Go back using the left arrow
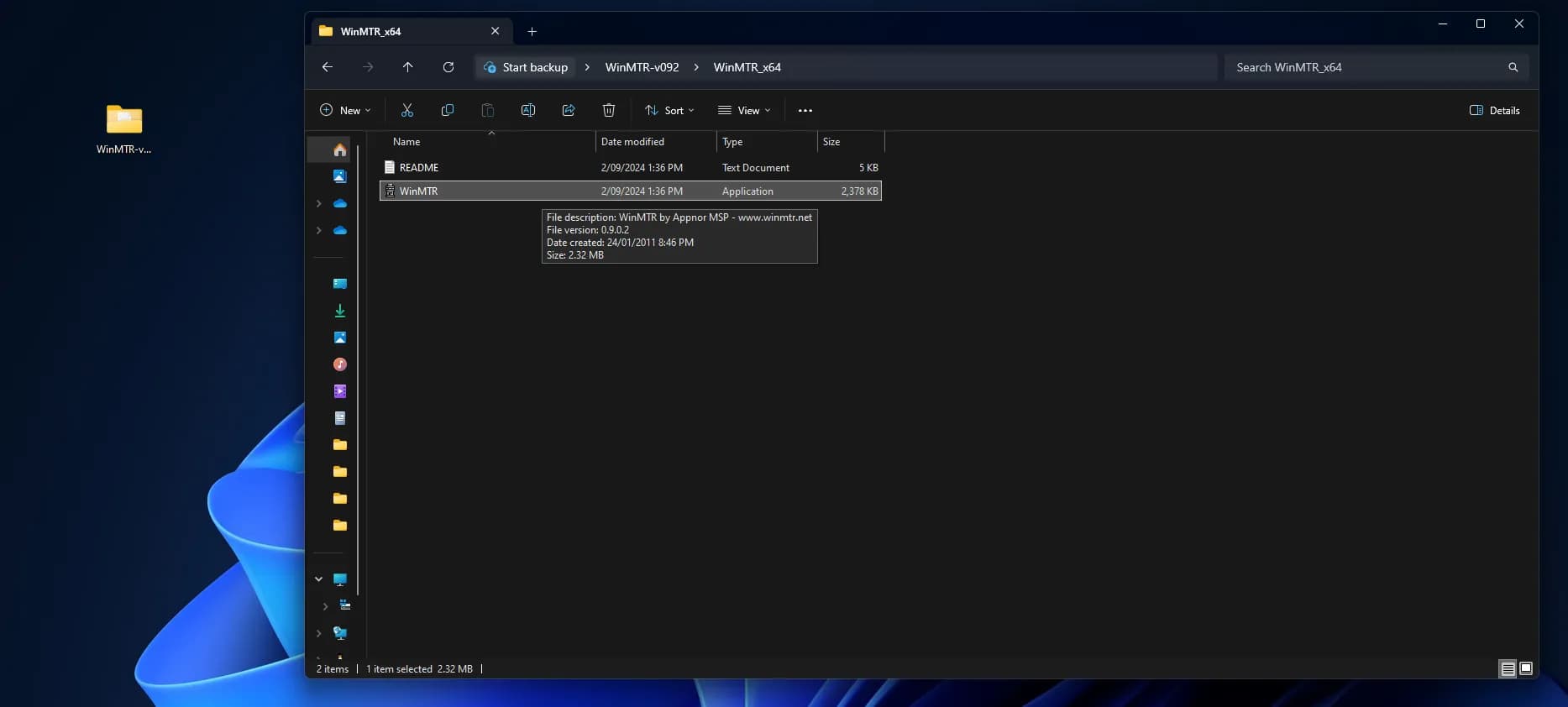The height and width of the screenshot is (707, 1568). point(328,67)
